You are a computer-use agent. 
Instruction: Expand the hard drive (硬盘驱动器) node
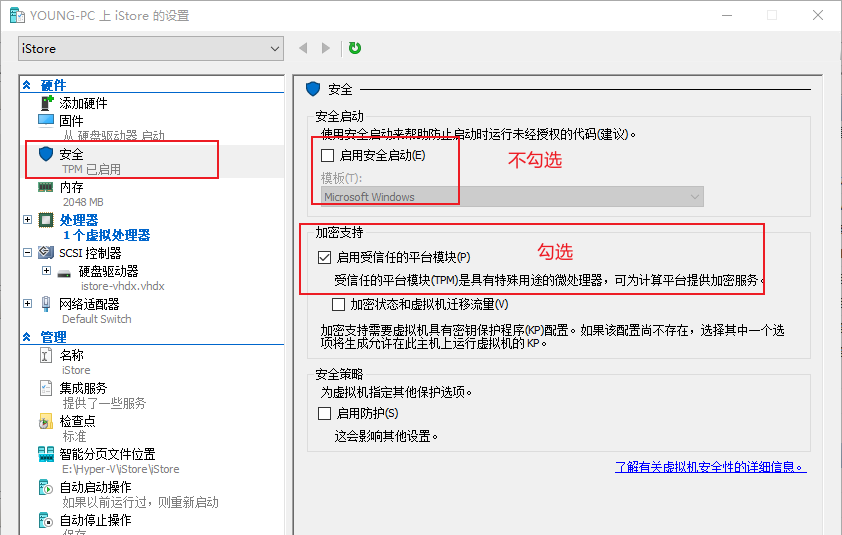[47, 271]
